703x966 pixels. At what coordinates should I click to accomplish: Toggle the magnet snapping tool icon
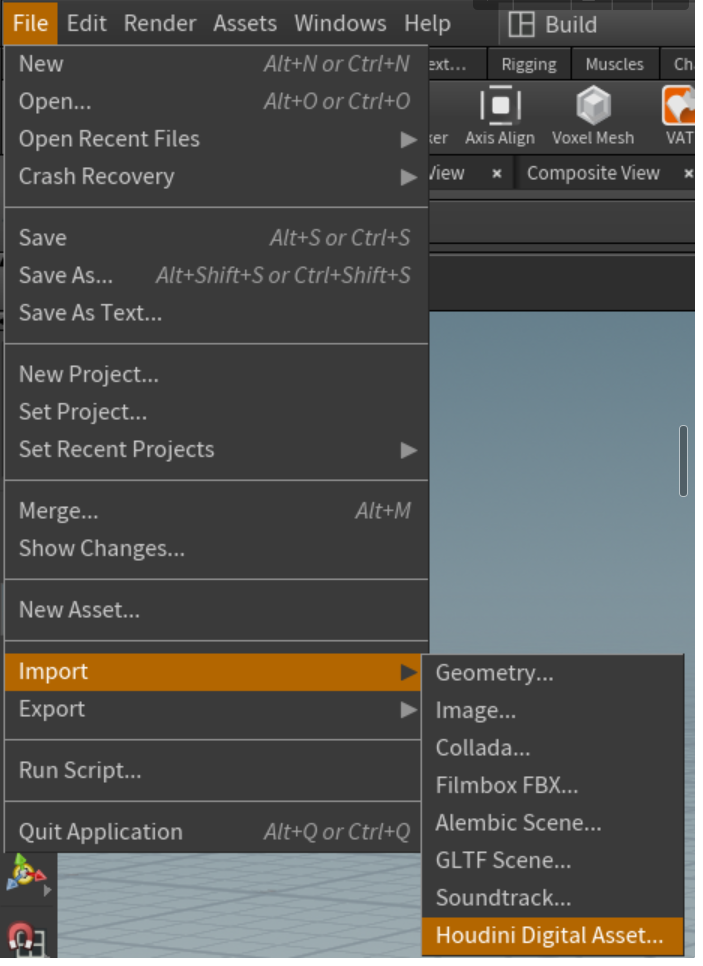[25, 938]
